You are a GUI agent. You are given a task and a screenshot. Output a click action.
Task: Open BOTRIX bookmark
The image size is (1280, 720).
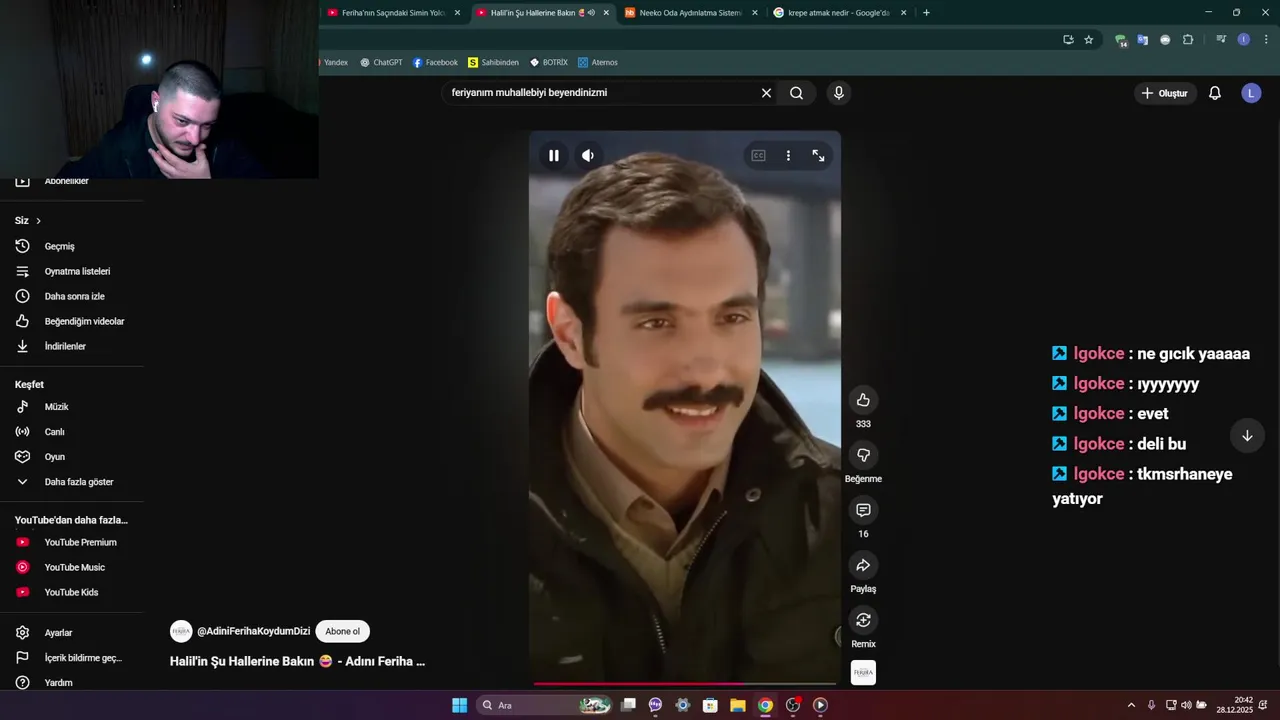548,62
